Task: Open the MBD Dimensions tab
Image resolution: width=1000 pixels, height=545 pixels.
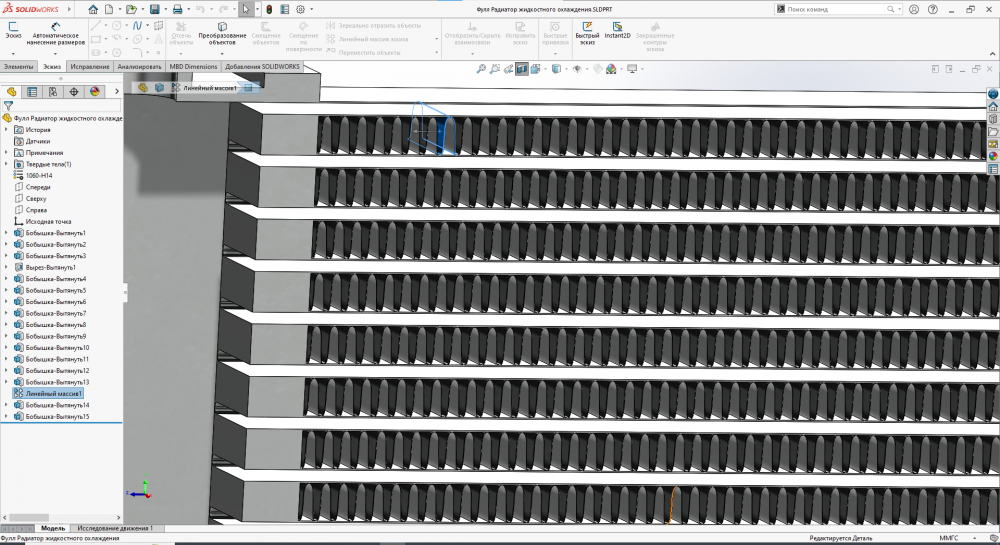Action: (x=193, y=66)
